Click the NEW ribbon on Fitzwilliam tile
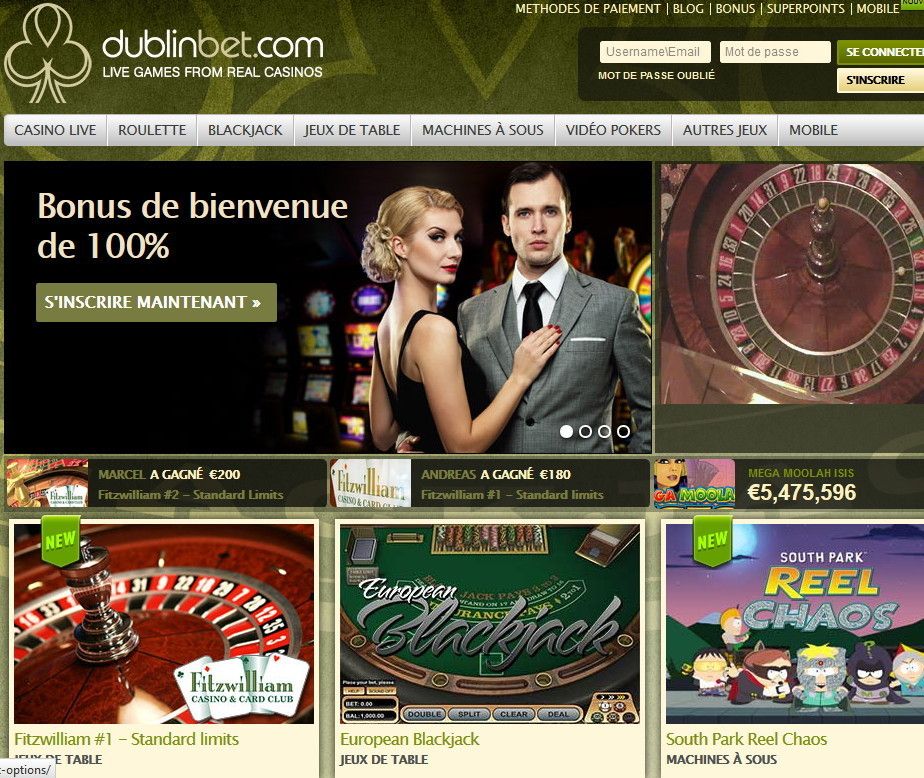Image resolution: width=924 pixels, height=778 pixels. [x=61, y=540]
